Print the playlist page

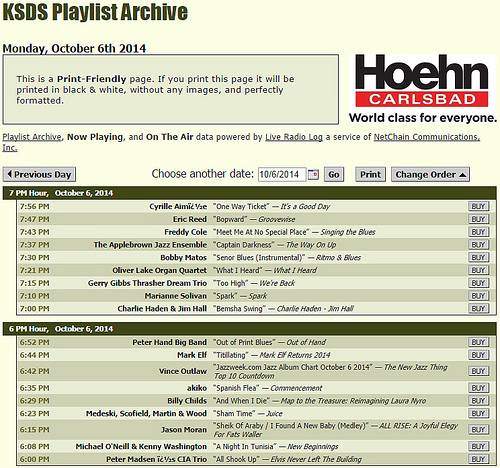pyautogui.click(x=370, y=174)
